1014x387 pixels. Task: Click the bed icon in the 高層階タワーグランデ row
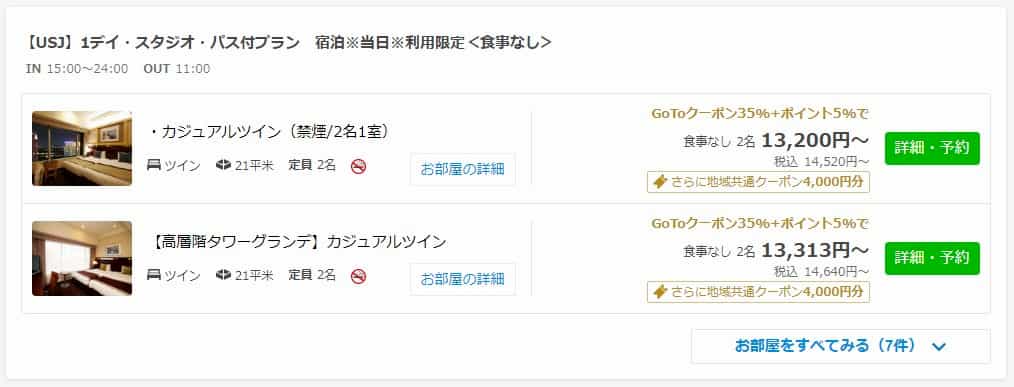[154, 275]
